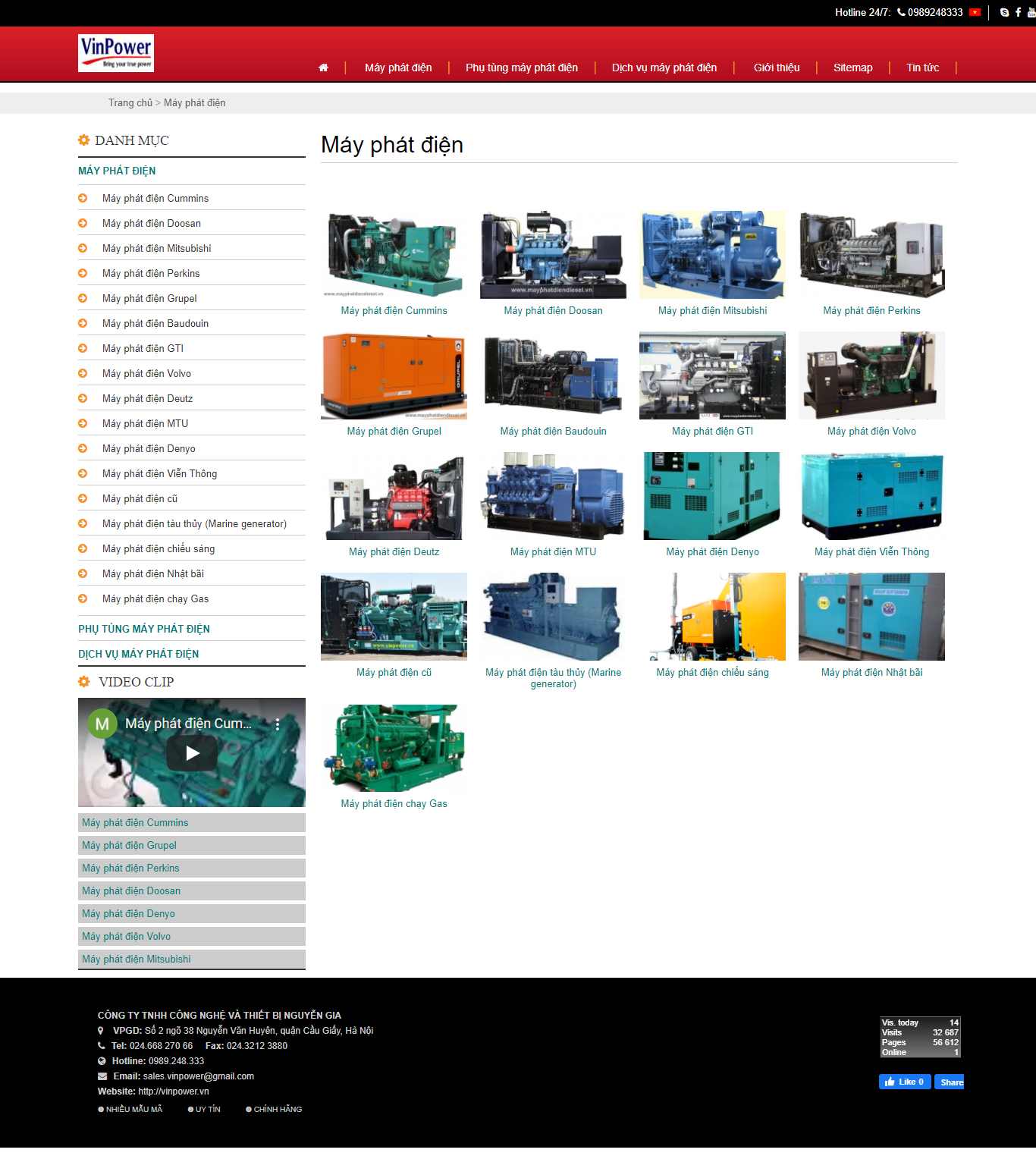Click the Facebook icon in the header
Viewport: 1036px width, 1159px height.
pyautogui.click(x=1019, y=12)
